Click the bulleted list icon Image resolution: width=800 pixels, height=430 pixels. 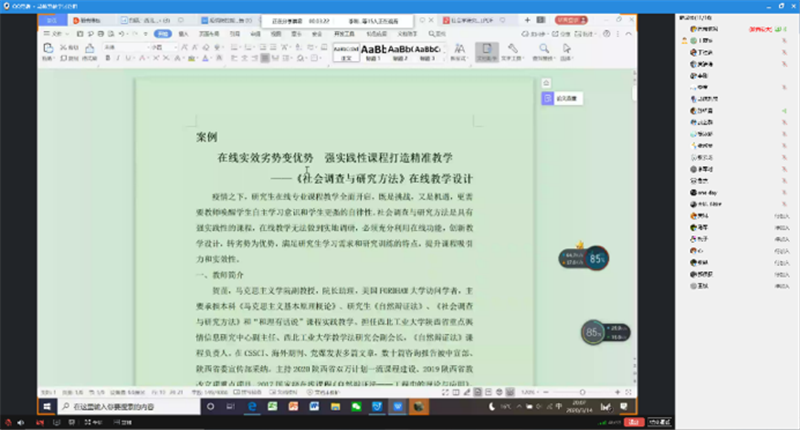point(234,47)
